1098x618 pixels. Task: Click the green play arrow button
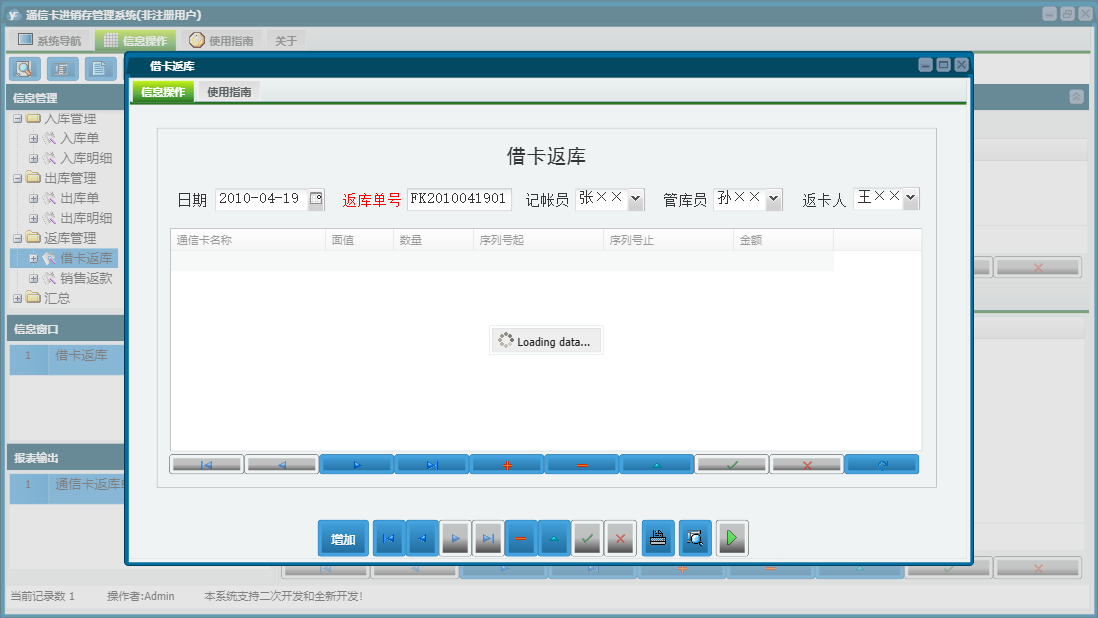(x=732, y=538)
